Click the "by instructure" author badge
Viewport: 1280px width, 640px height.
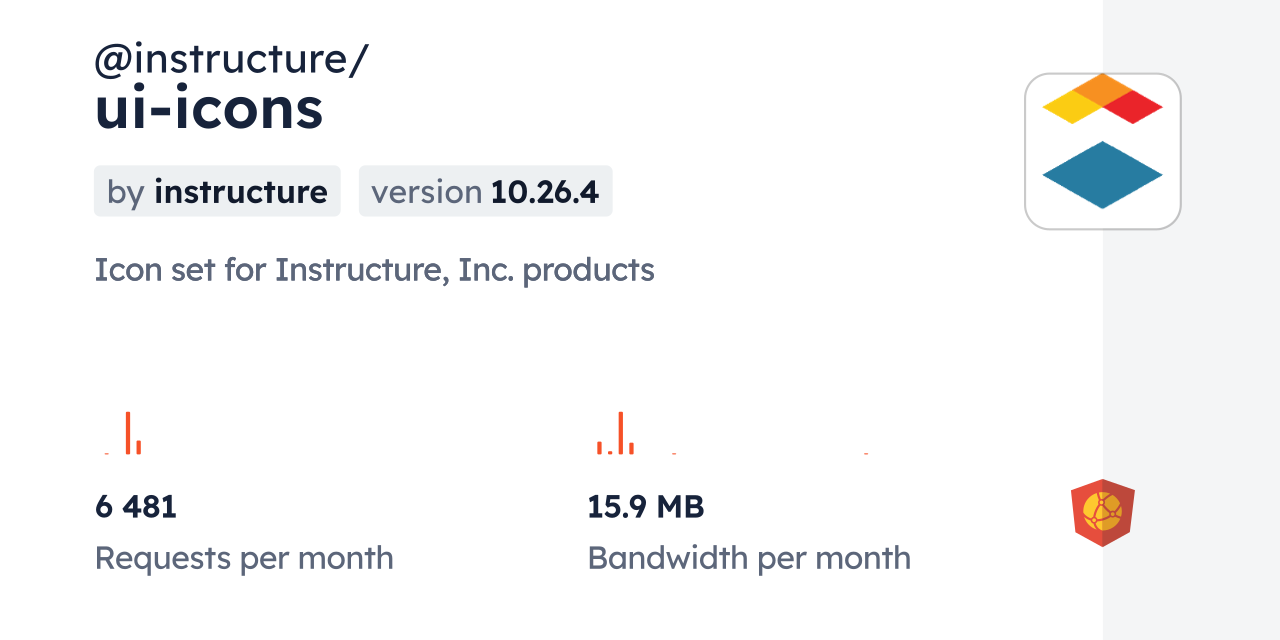click(217, 191)
